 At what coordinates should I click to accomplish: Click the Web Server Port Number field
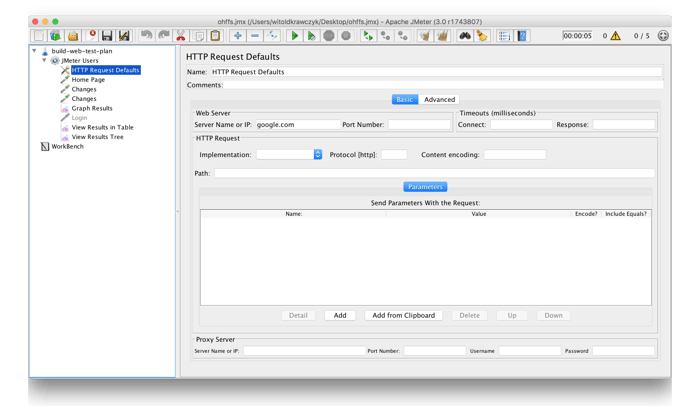click(419, 124)
